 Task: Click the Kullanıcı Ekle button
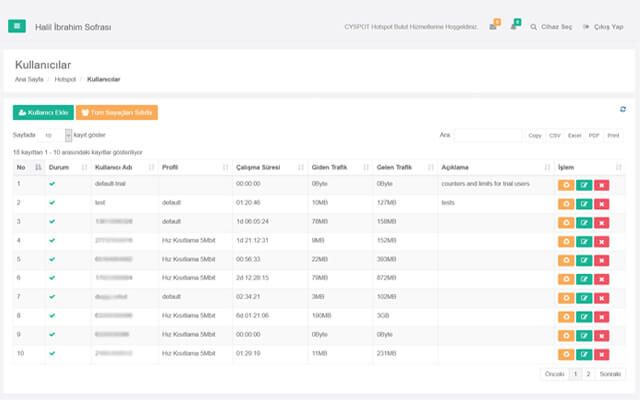click(42, 113)
